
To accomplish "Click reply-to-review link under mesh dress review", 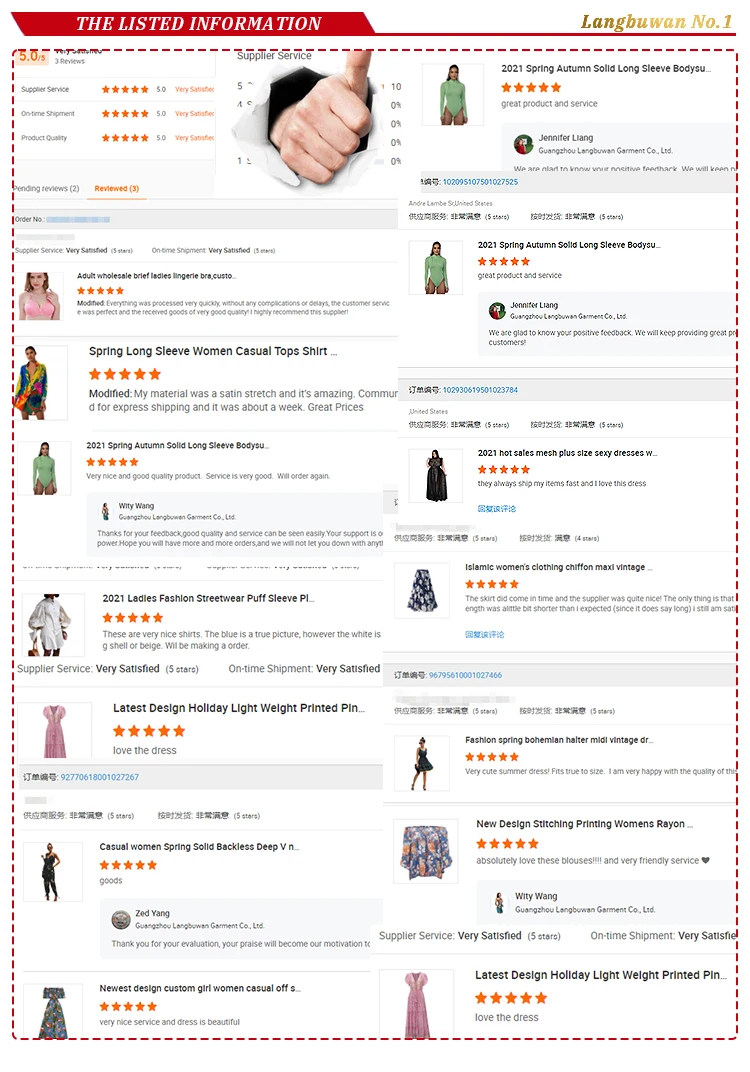I will click(x=496, y=509).
